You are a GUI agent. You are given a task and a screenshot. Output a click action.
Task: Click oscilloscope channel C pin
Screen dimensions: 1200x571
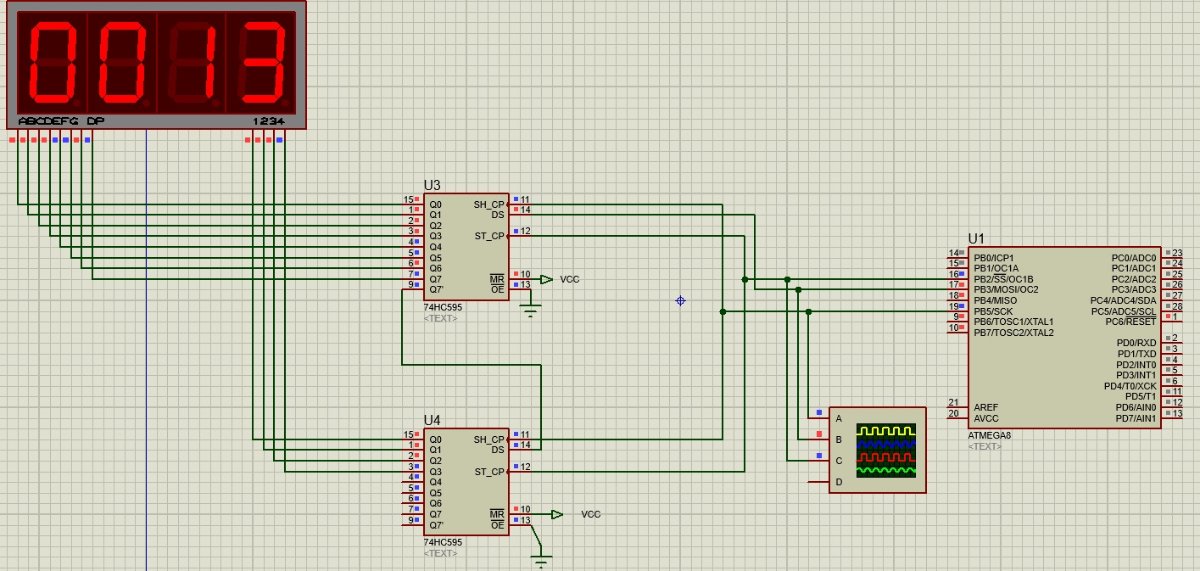click(821, 460)
